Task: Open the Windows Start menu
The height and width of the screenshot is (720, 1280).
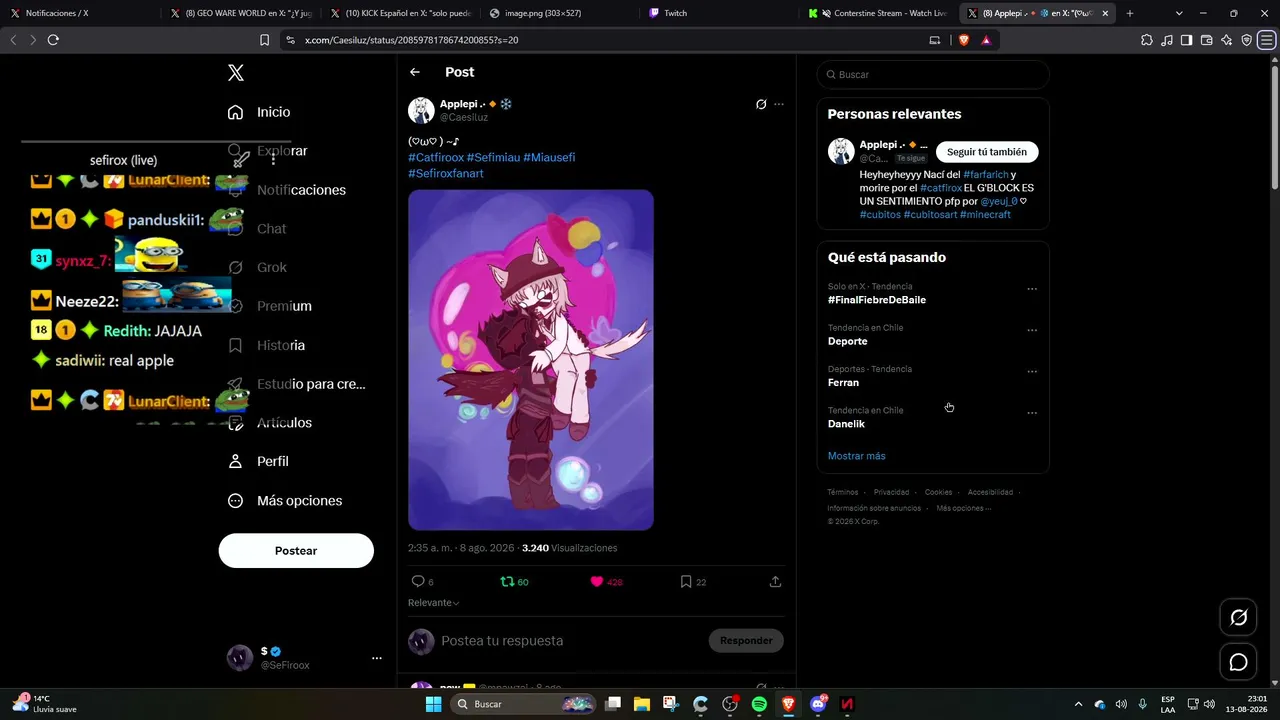Action: (434, 704)
